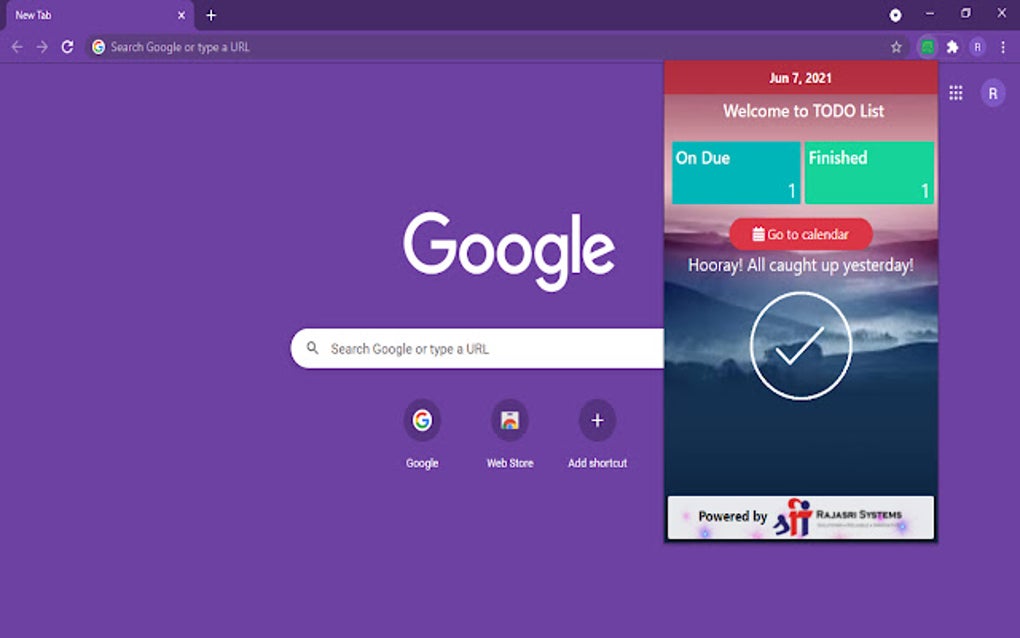Click the Go to calendar button
This screenshot has height=638, width=1020.
point(801,234)
